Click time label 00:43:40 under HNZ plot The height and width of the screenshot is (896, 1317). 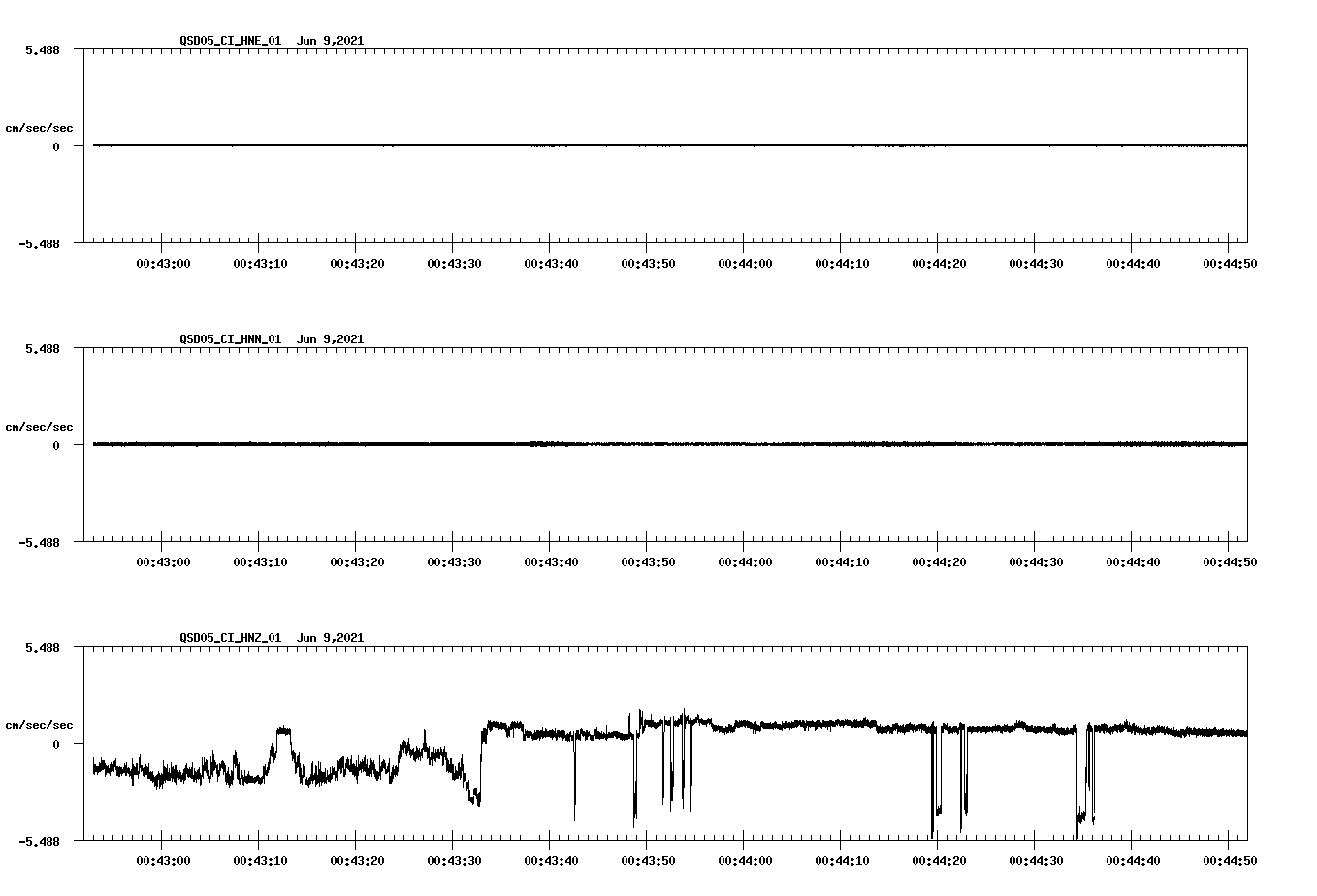coord(551,860)
